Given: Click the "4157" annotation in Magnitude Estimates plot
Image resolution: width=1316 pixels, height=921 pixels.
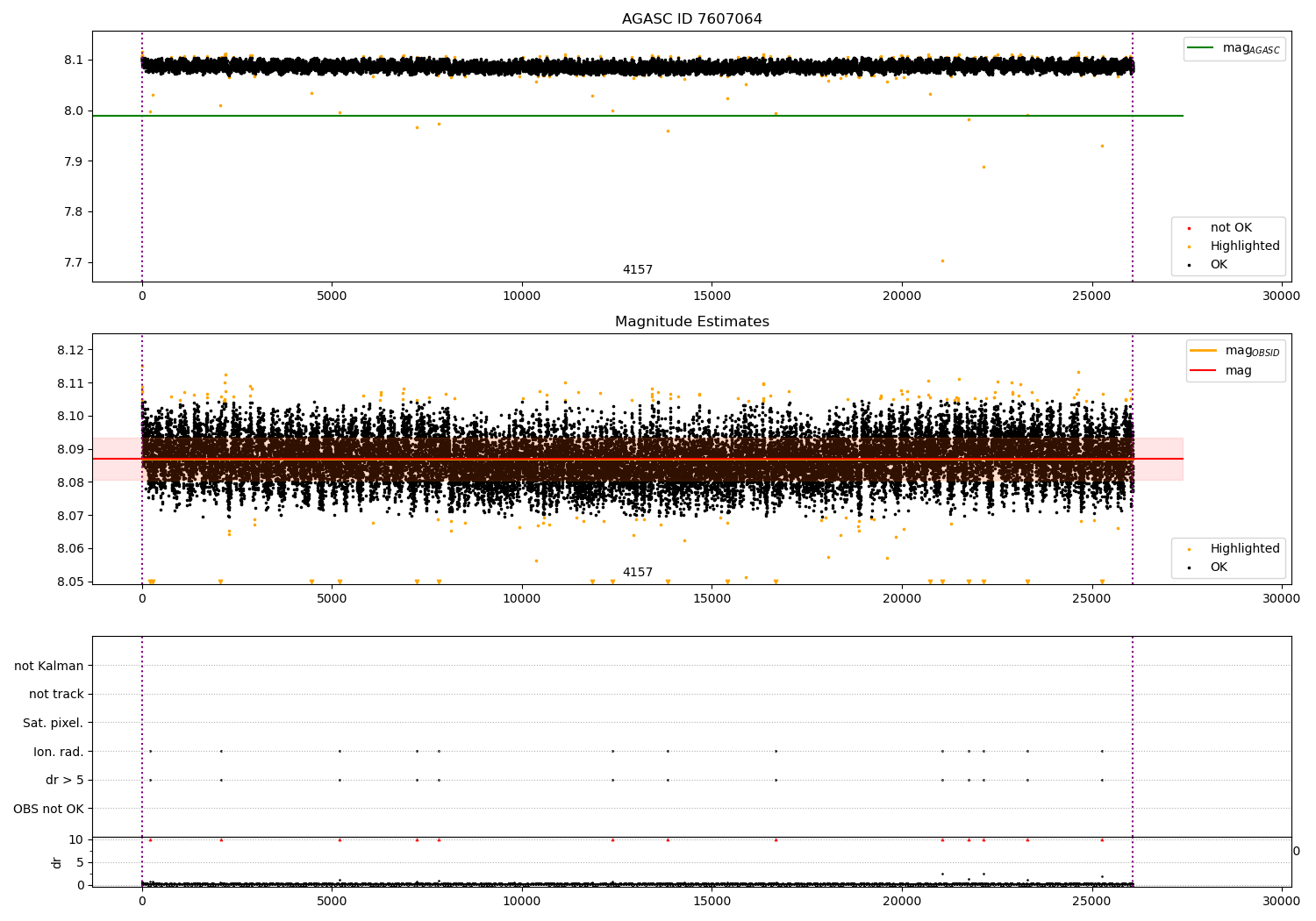Looking at the screenshot, I should click(638, 573).
